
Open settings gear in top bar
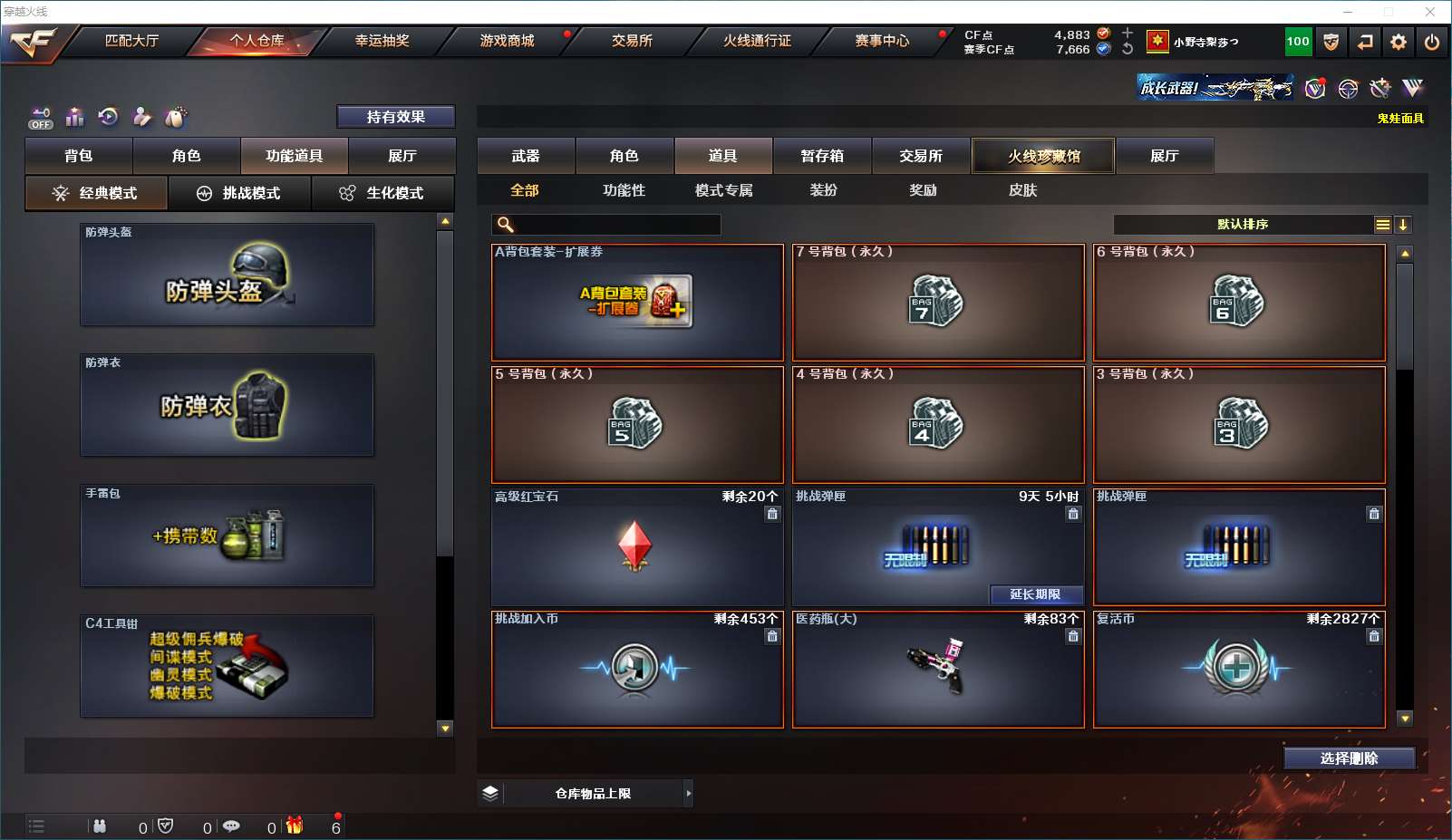click(1399, 42)
